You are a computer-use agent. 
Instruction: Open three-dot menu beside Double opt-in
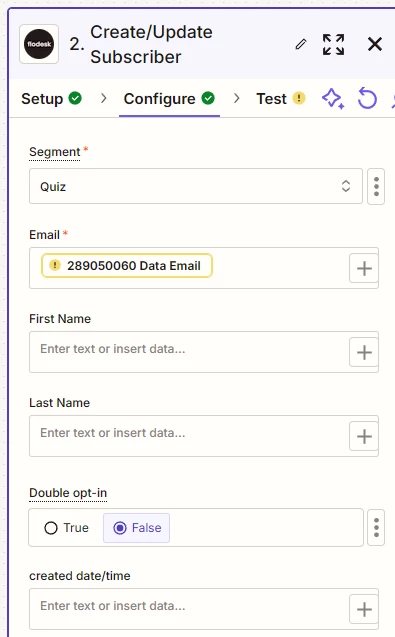click(x=376, y=527)
